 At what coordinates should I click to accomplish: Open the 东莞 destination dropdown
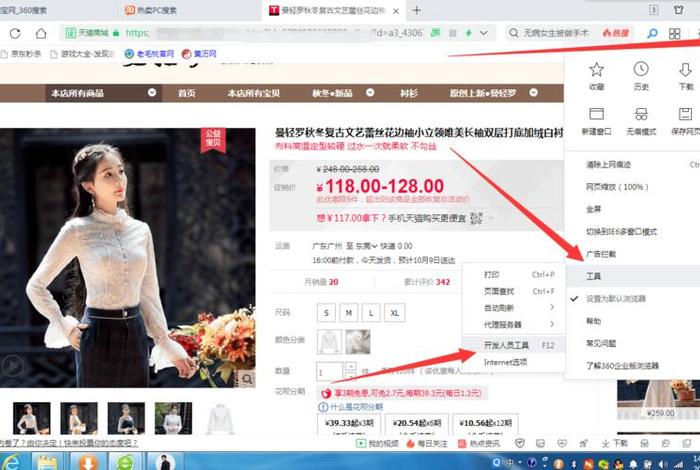click(x=366, y=246)
